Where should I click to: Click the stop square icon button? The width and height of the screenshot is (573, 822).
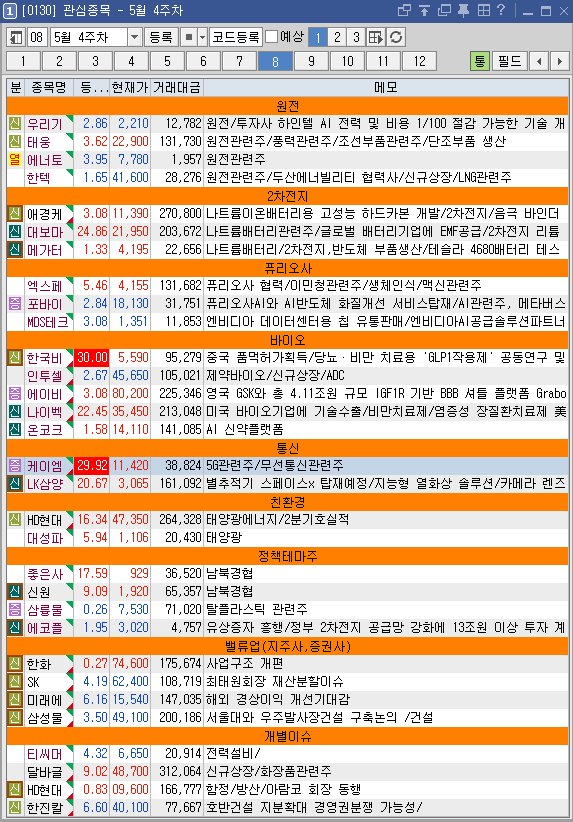pyautogui.click(x=188, y=37)
